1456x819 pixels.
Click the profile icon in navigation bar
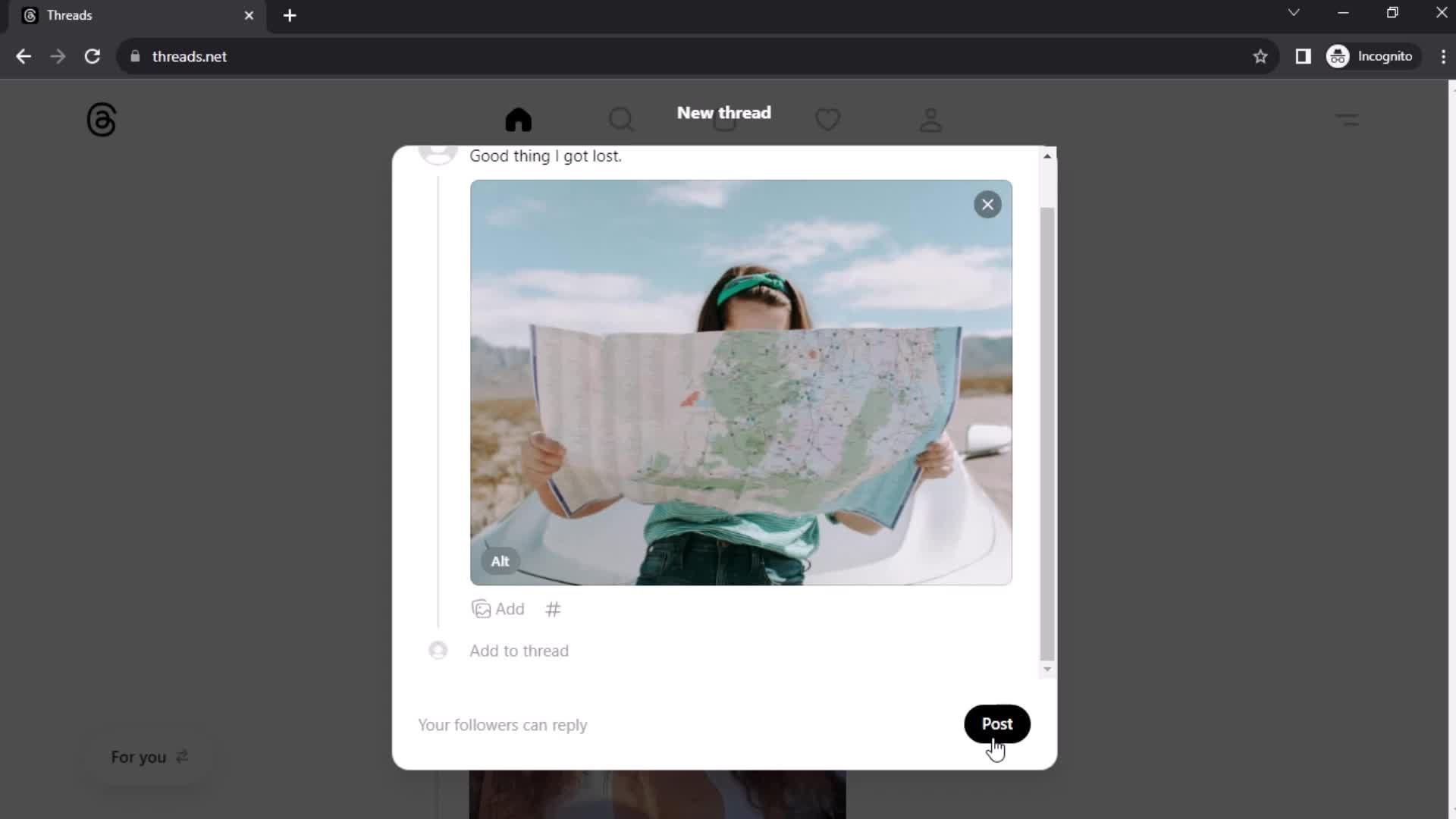[x=930, y=119]
